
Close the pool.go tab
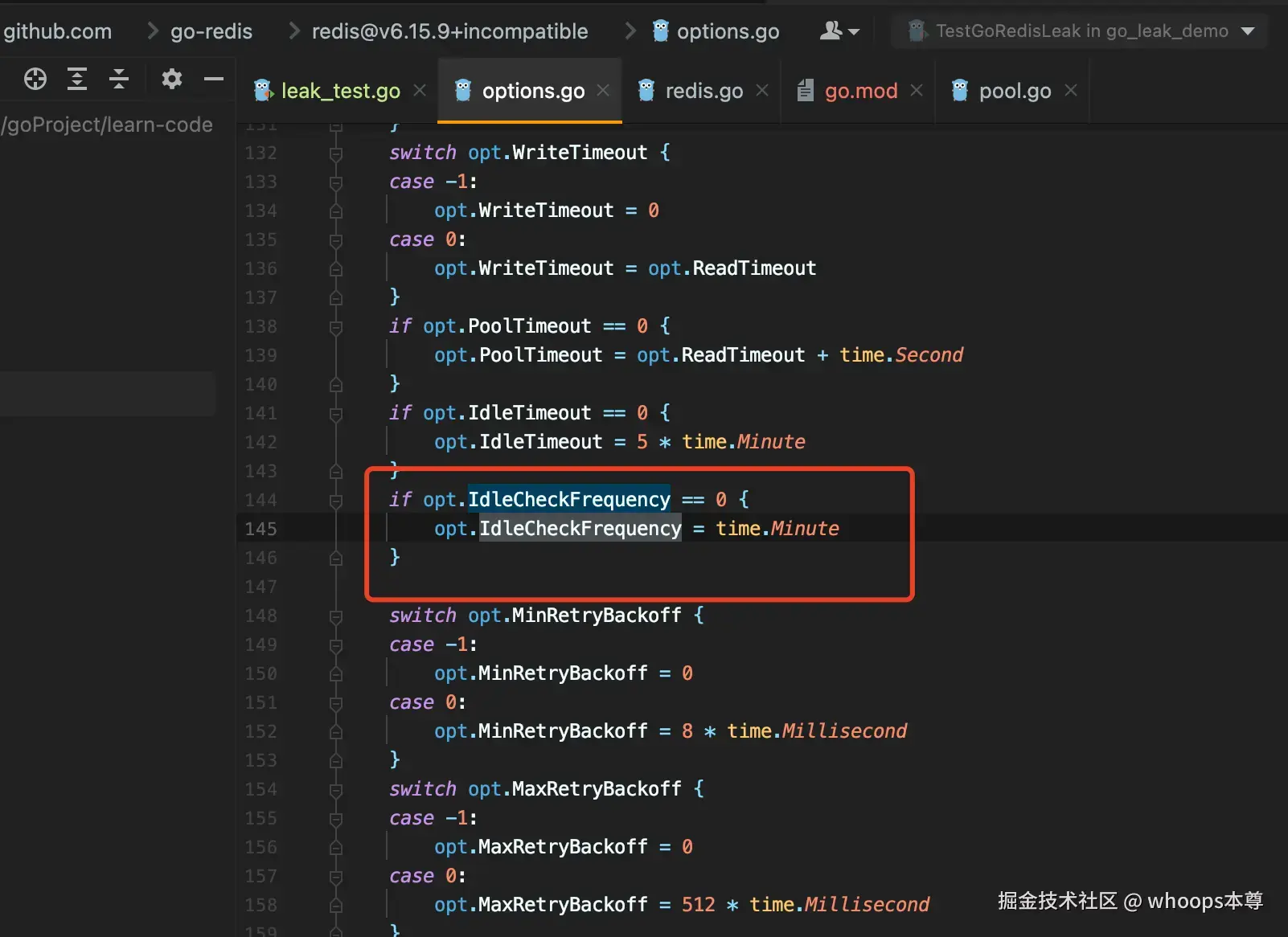pyautogui.click(x=1071, y=91)
